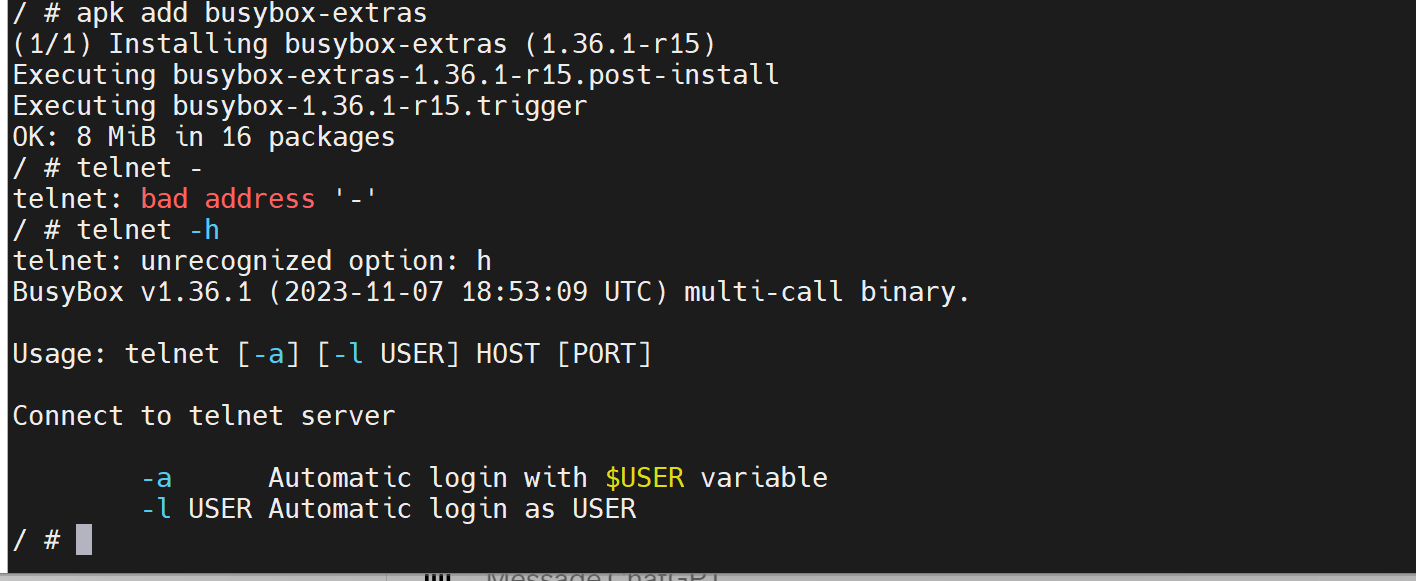This screenshot has width=1416, height=581.
Task: Click the cyan -a option in description list
Action: [156, 478]
